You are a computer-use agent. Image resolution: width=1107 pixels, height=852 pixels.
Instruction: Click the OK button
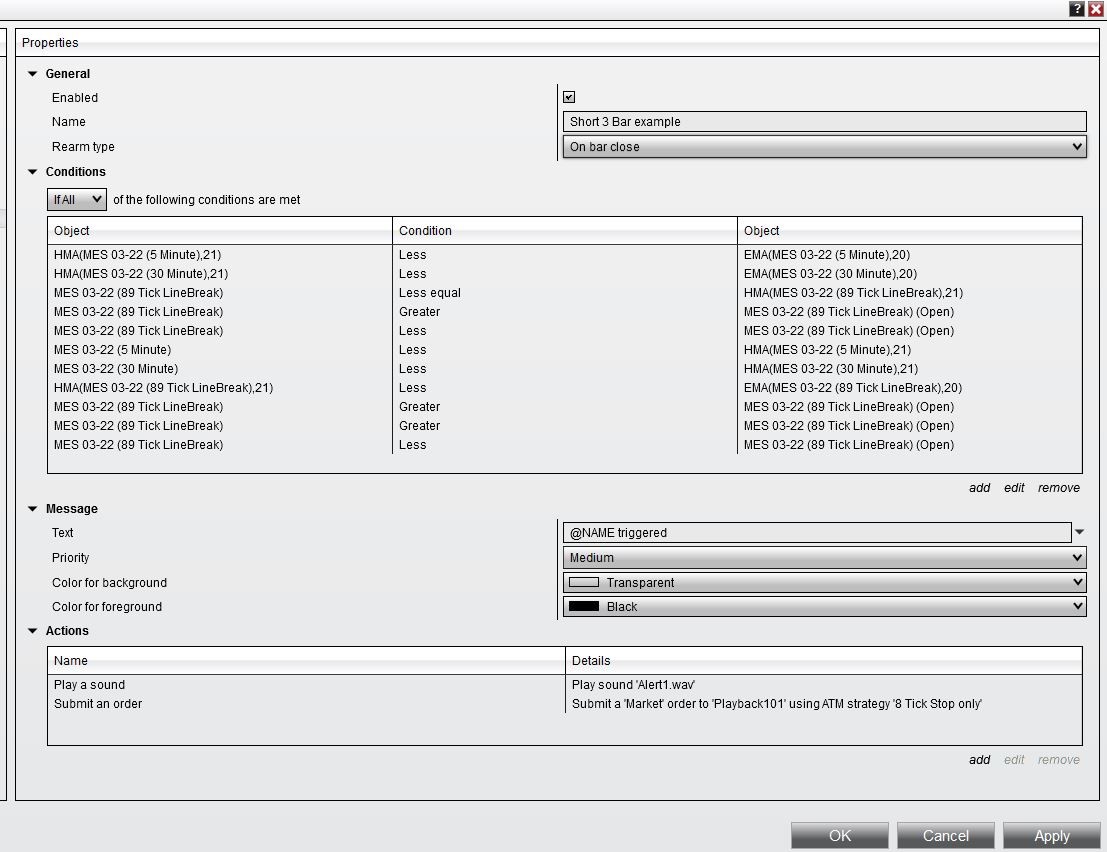point(839,836)
